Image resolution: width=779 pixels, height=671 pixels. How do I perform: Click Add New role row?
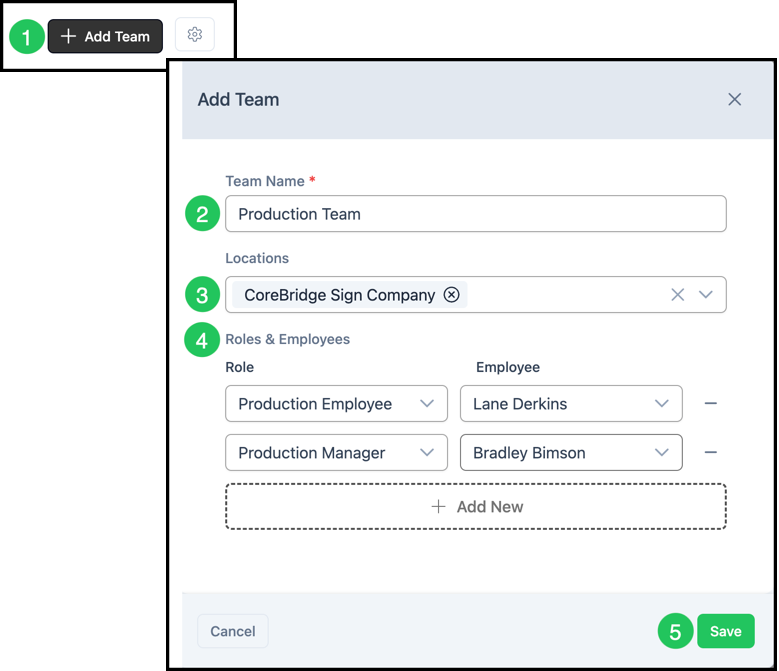coord(475,507)
